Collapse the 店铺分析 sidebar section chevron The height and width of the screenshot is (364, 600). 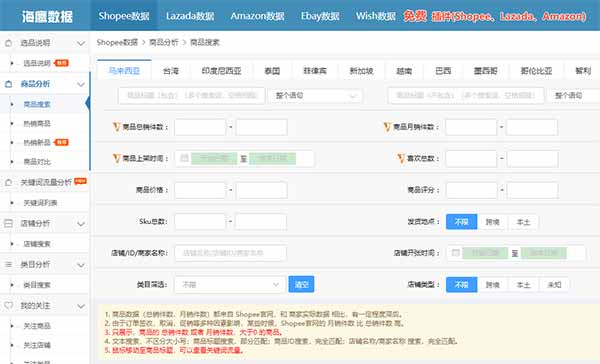(81, 224)
